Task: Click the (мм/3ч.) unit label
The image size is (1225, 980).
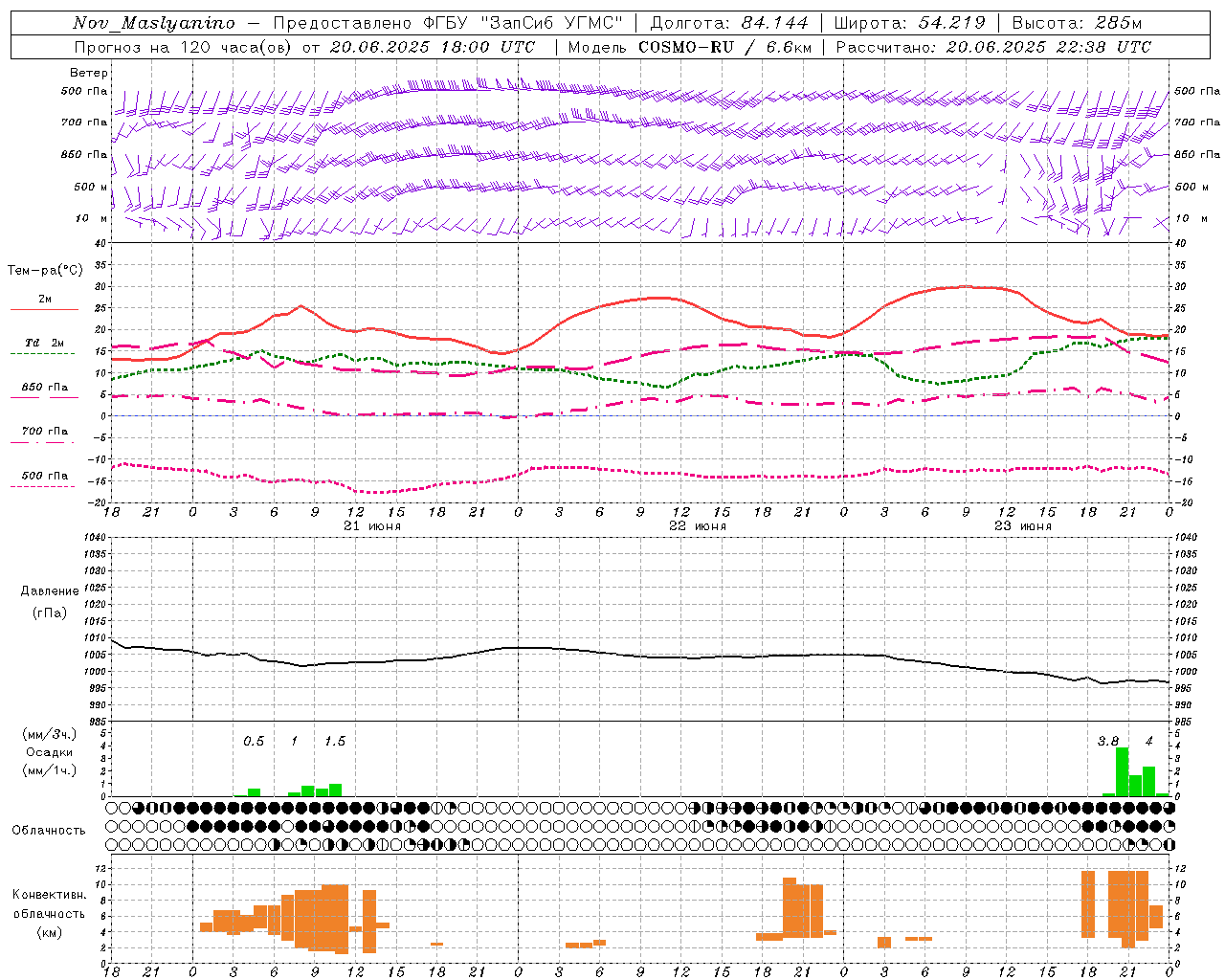Action: pyautogui.click(x=50, y=734)
